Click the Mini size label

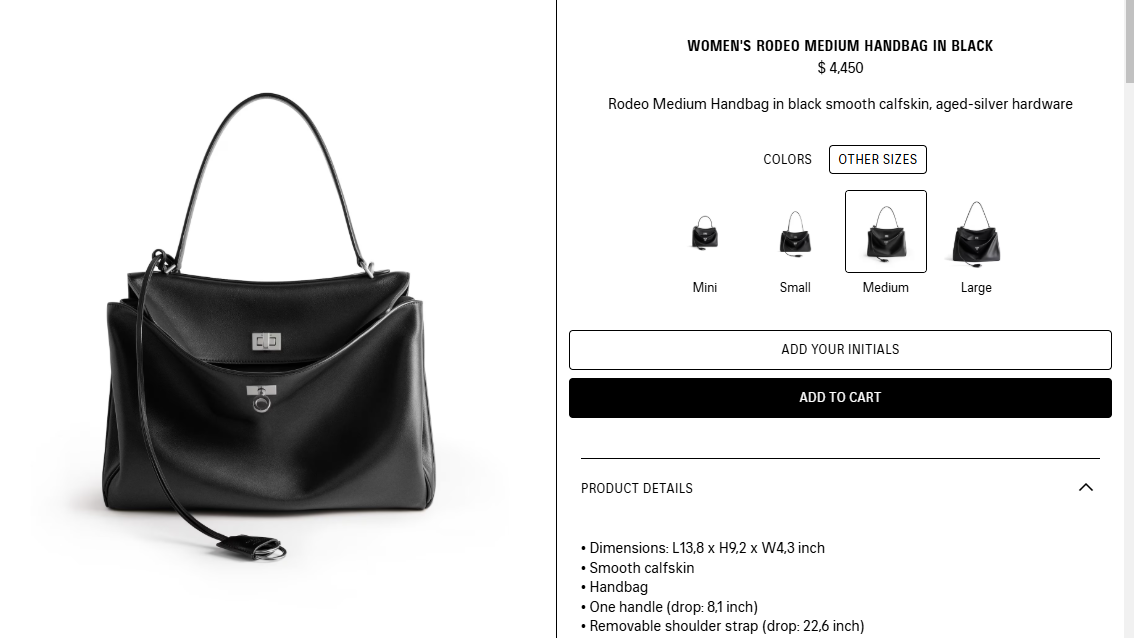point(704,287)
